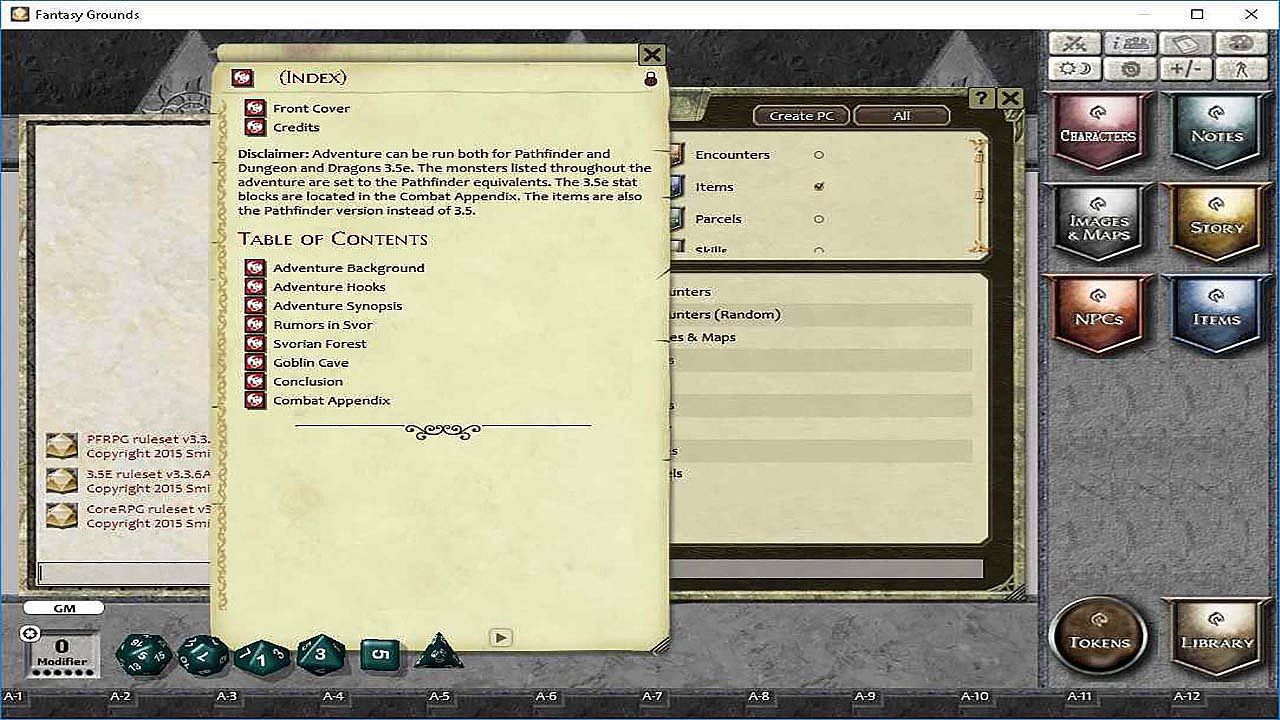Click the Index window resize corner handle

point(660,647)
